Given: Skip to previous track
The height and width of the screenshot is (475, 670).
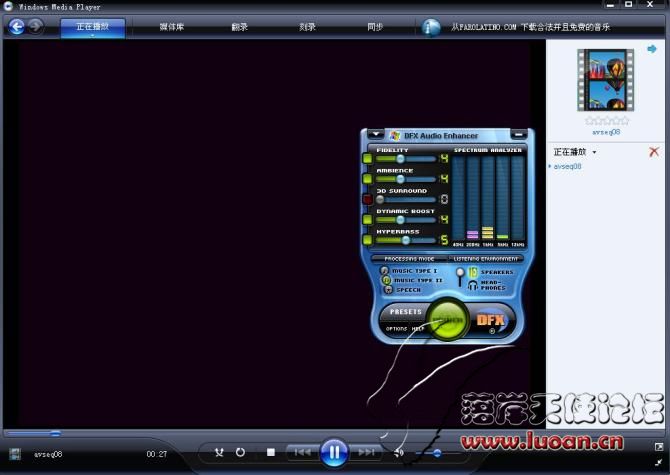Looking at the screenshot, I should (302, 452).
